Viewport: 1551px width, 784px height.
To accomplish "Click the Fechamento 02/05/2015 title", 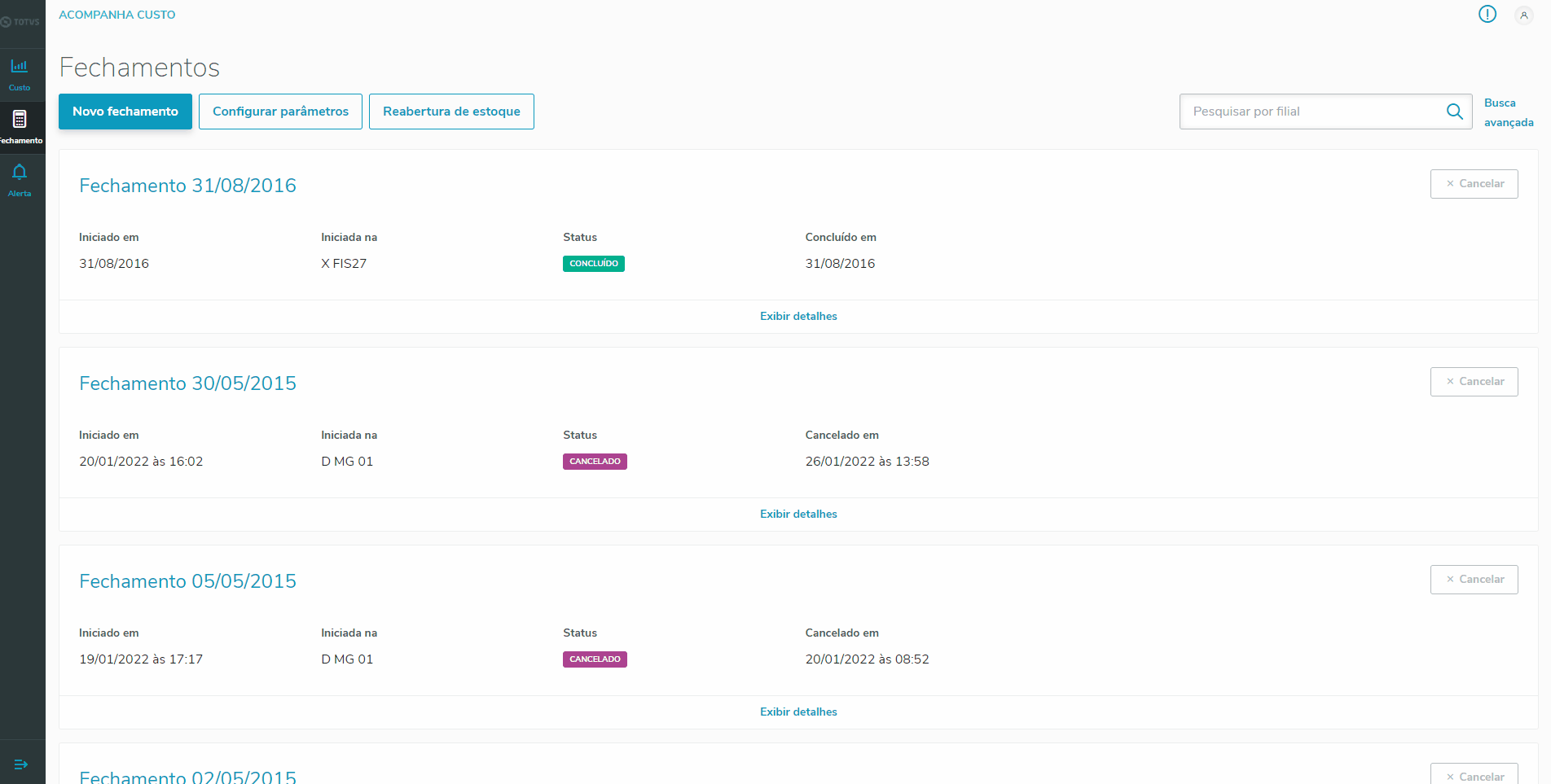I will pos(187,777).
